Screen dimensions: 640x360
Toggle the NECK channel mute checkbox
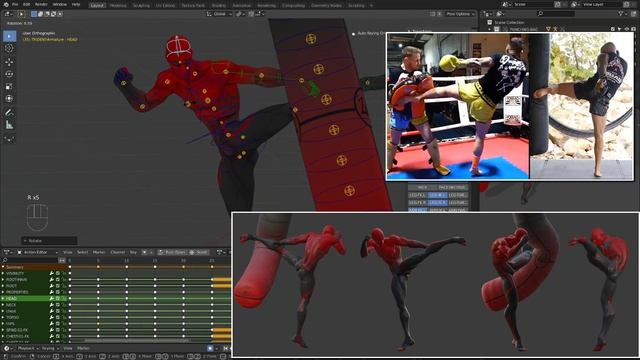point(58,304)
